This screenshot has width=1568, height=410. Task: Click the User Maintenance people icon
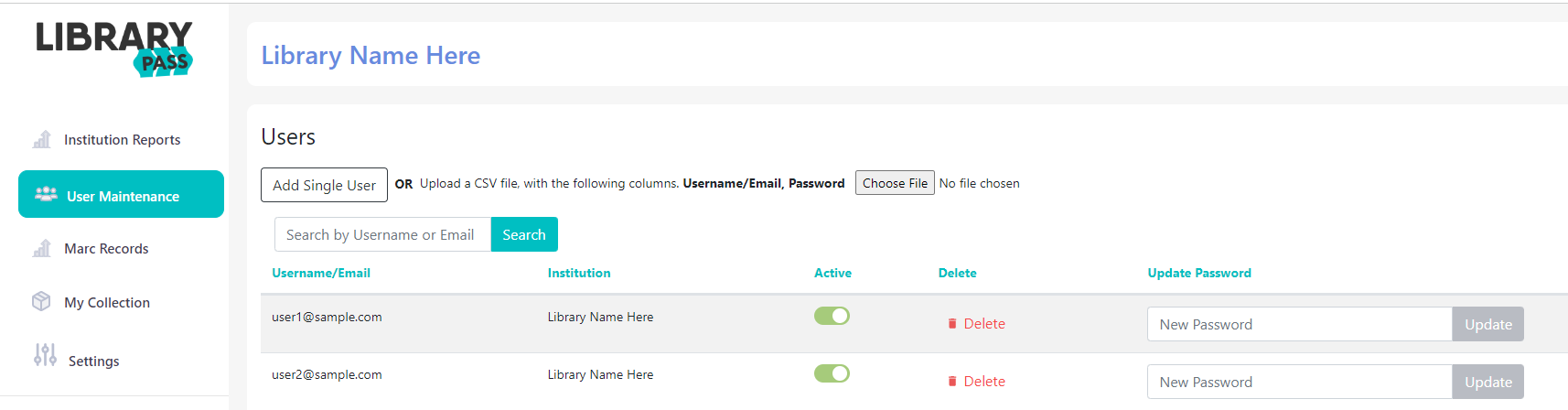coord(46,194)
